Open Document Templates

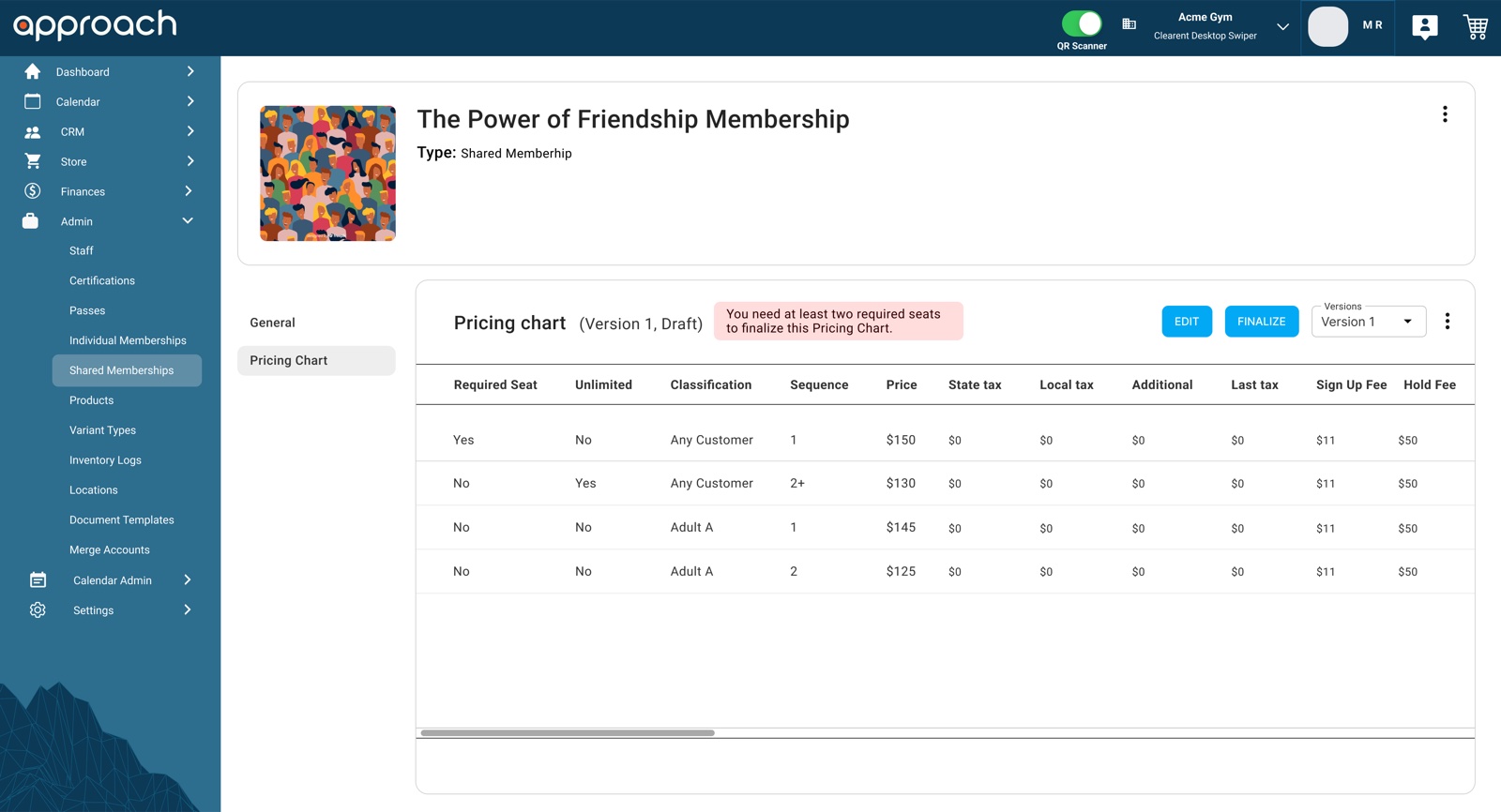122,520
